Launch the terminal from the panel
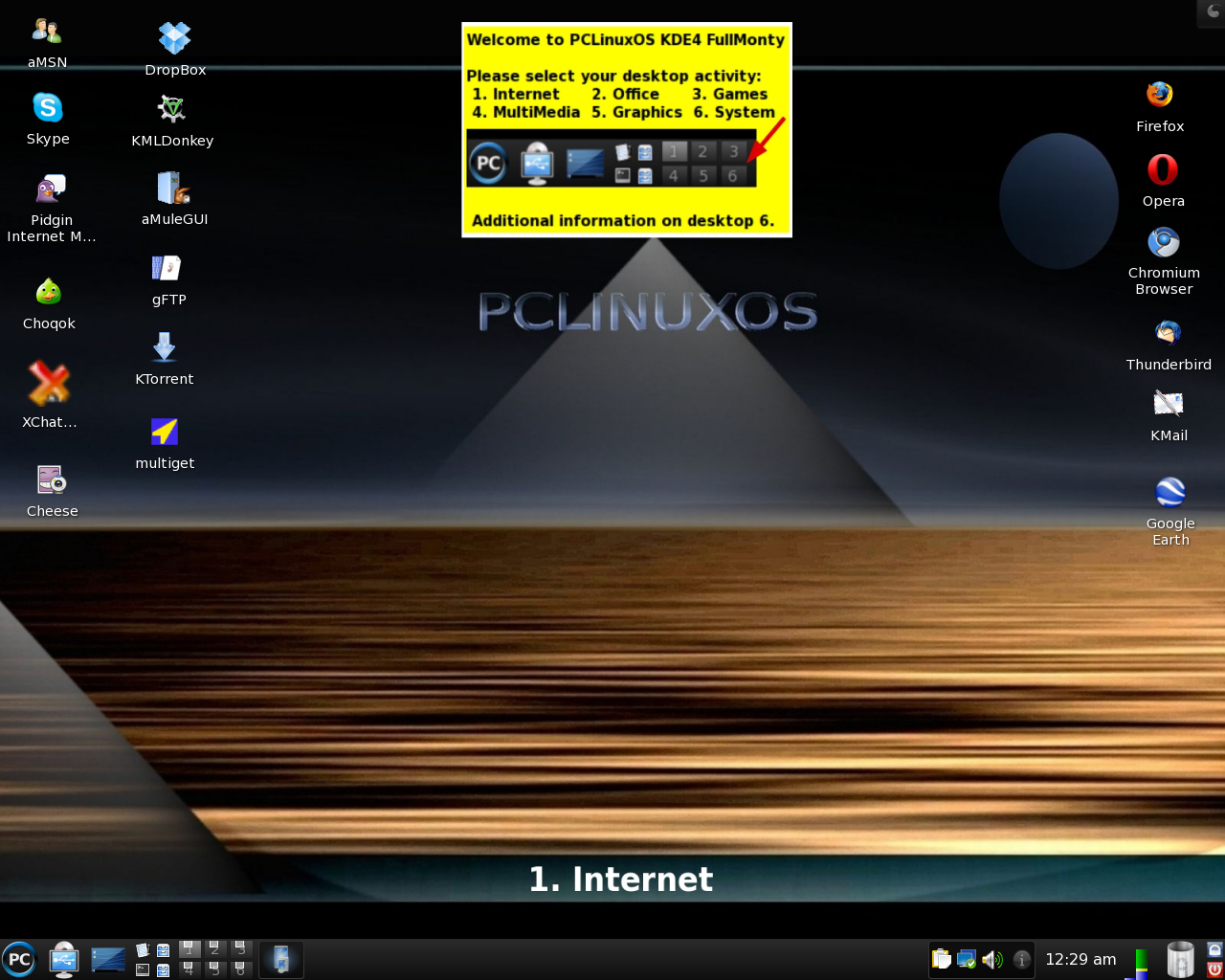 tap(143, 969)
